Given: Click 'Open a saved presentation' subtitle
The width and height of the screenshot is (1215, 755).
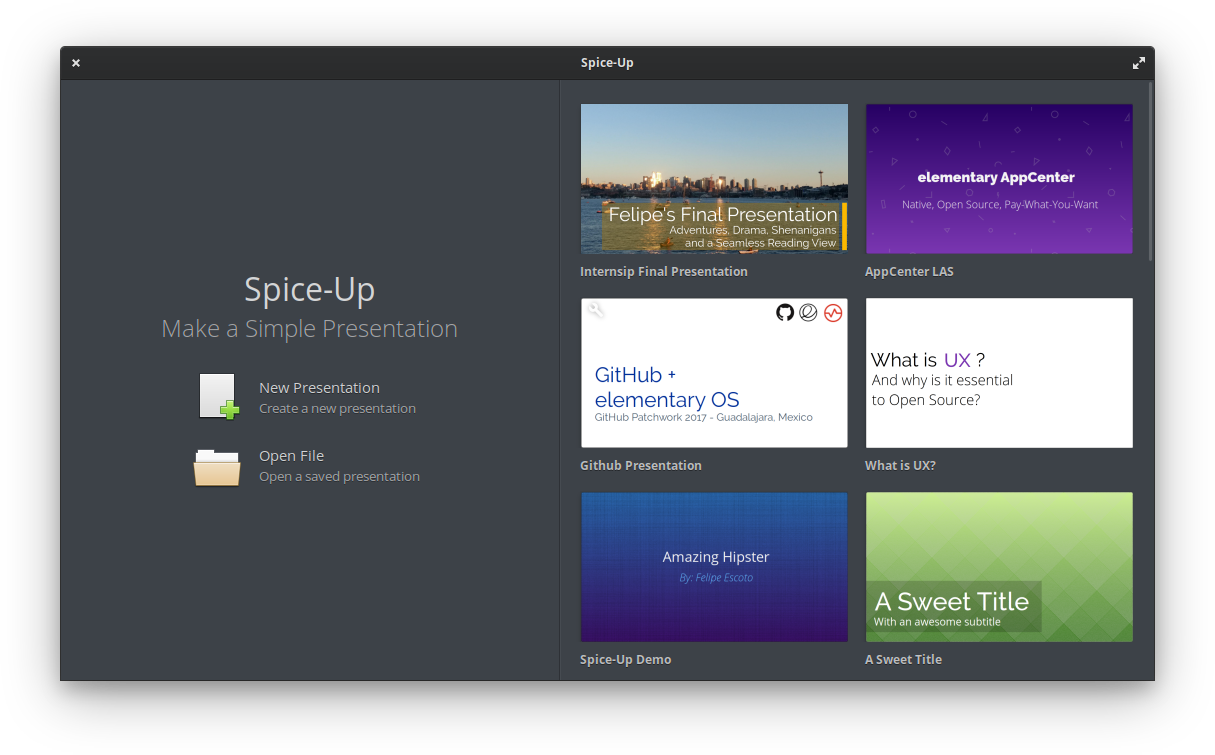Looking at the screenshot, I should 339,477.
